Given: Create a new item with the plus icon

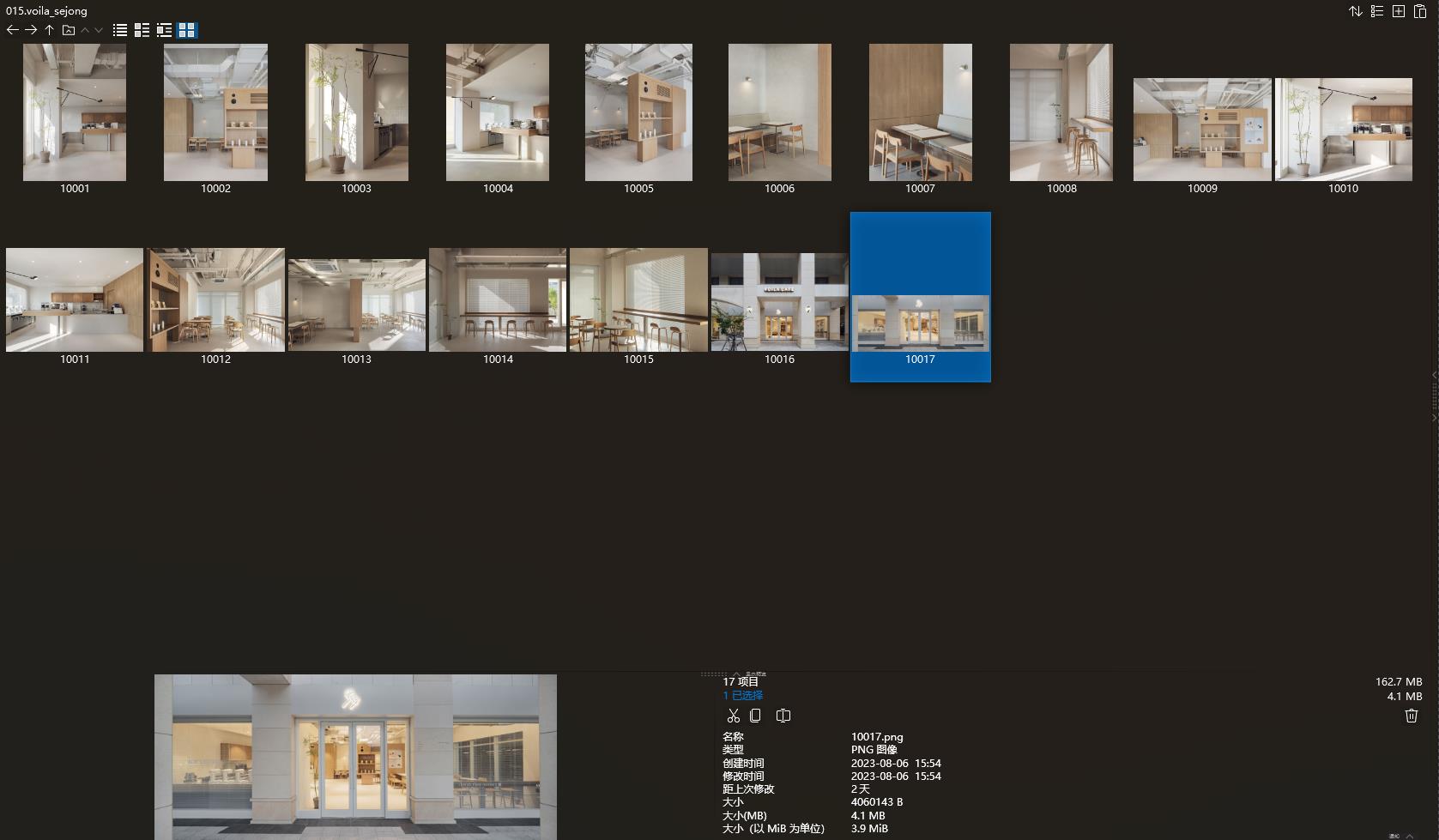Looking at the screenshot, I should click(x=1399, y=11).
